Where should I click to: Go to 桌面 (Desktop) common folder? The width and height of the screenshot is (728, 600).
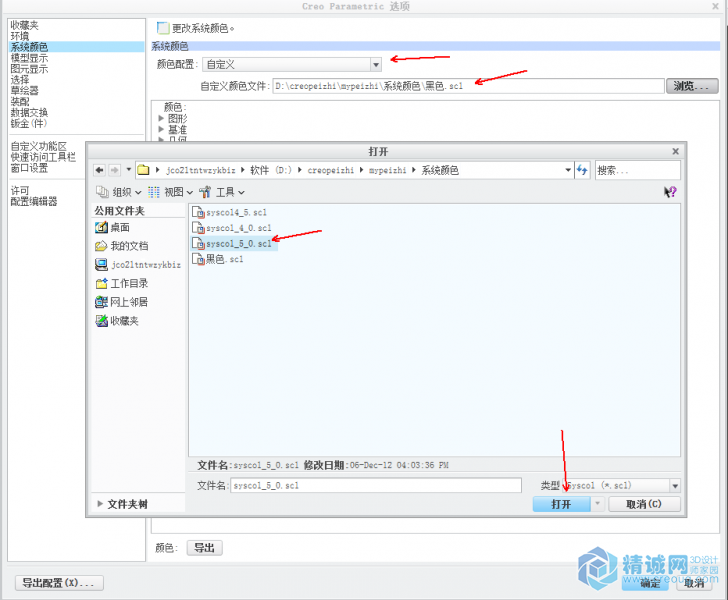112,228
